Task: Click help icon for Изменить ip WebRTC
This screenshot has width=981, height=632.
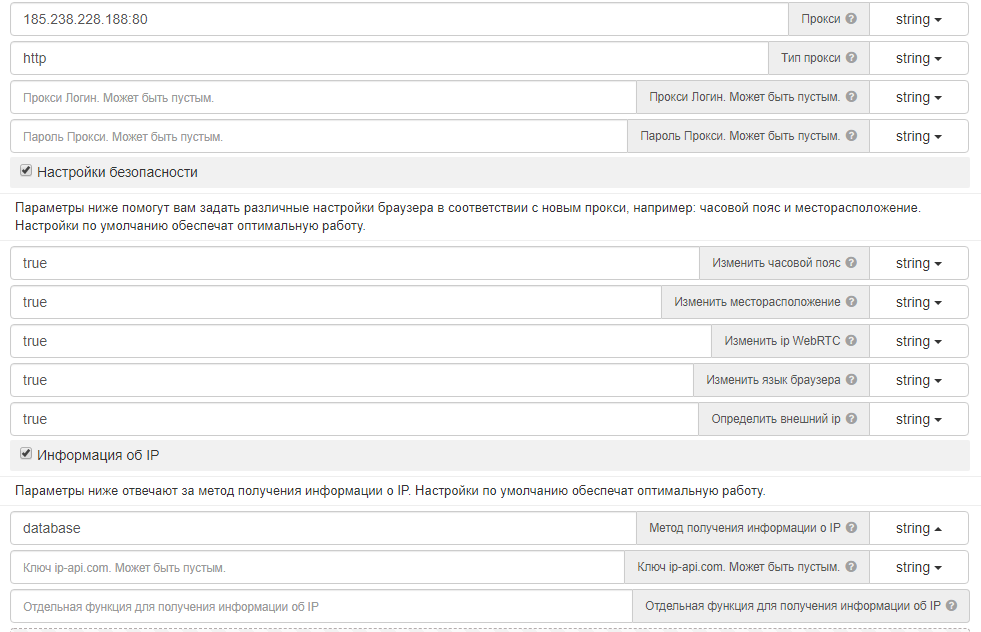Action: 851,341
